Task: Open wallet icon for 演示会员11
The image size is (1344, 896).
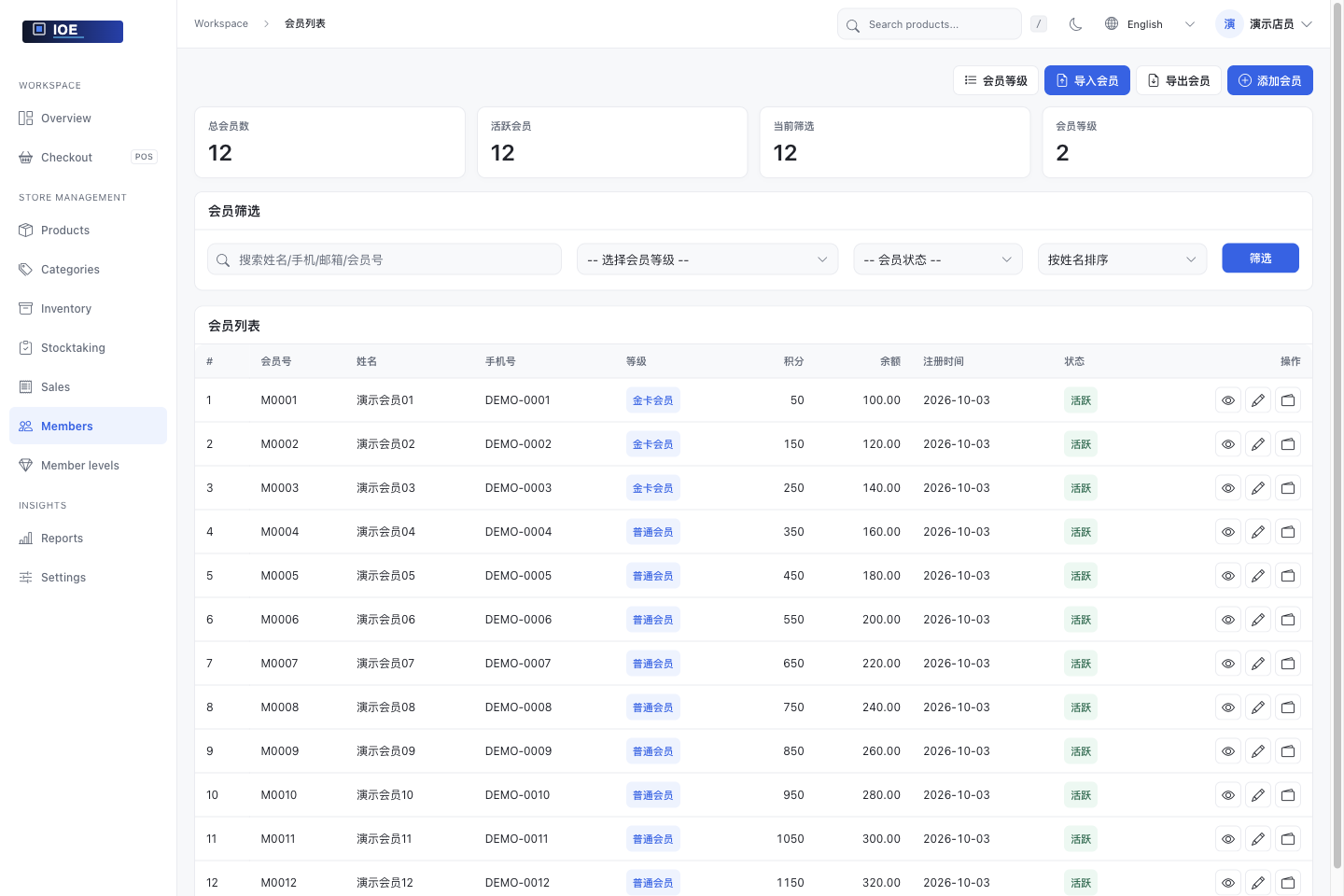Action: tap(1288, 839)
